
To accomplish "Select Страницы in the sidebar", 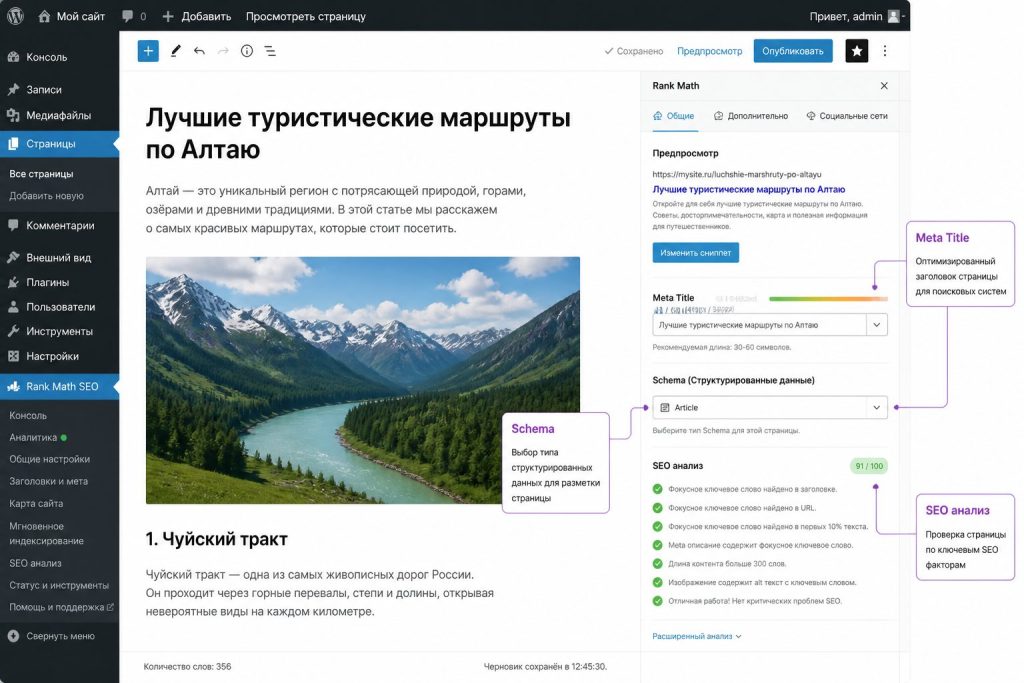I will point(59,144).
